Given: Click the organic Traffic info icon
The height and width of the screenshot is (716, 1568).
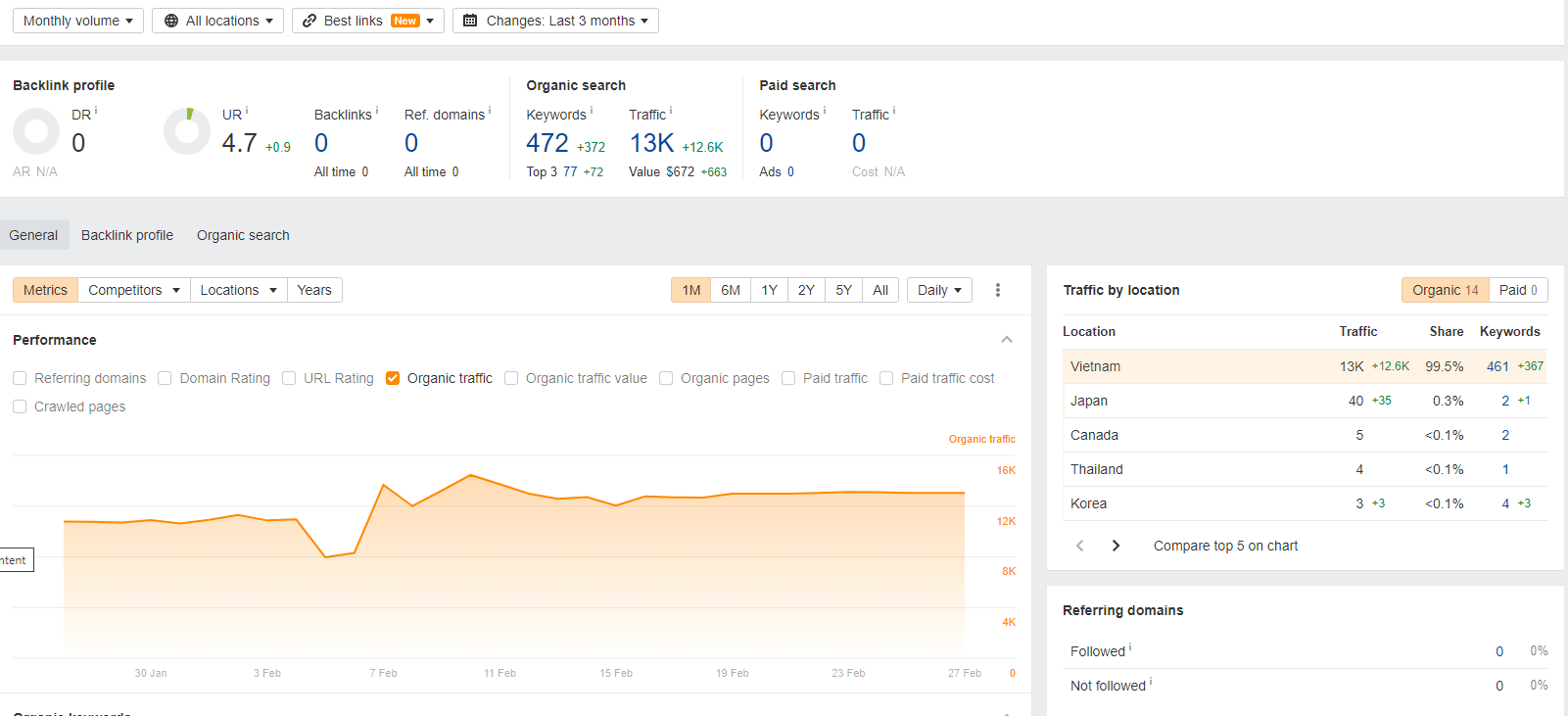Looking at the screenshot, I should [x=671, y=111].
